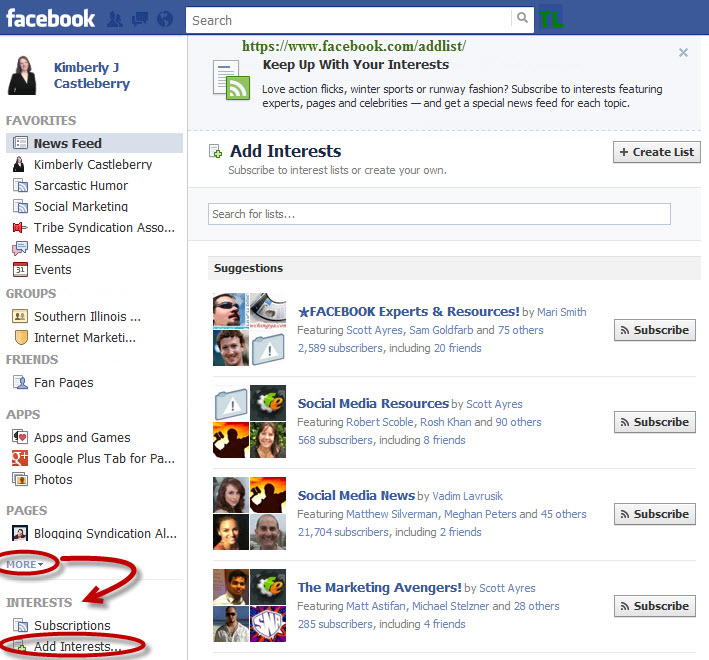Click FACEBOOK Experts list thumbnail collage
This screenshot has height=660, width=709.
[249, 329]
